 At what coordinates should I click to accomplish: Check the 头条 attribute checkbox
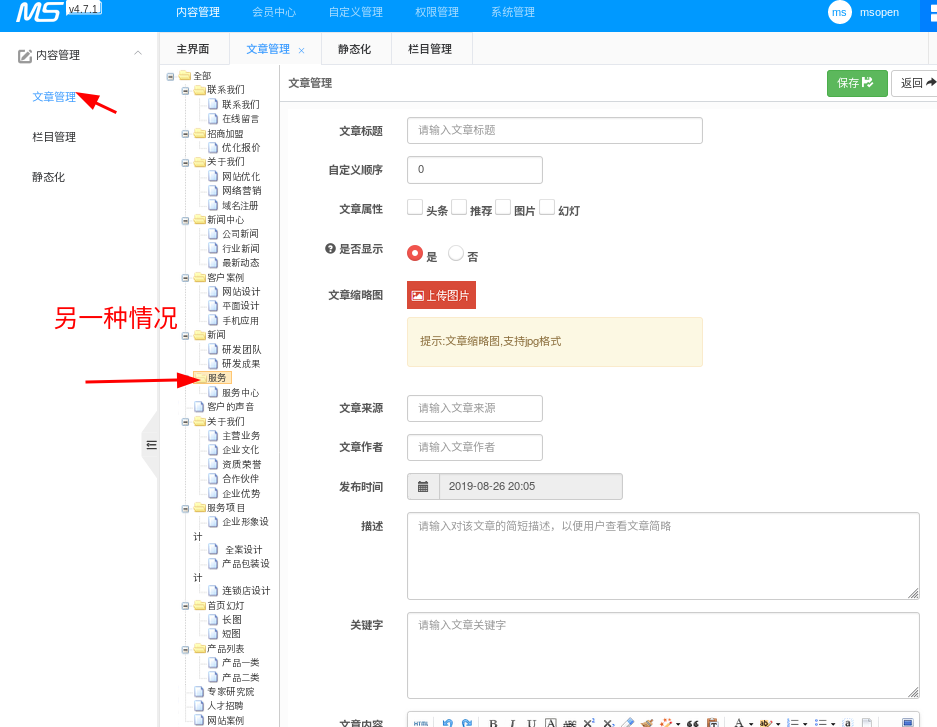pos(415,207)
